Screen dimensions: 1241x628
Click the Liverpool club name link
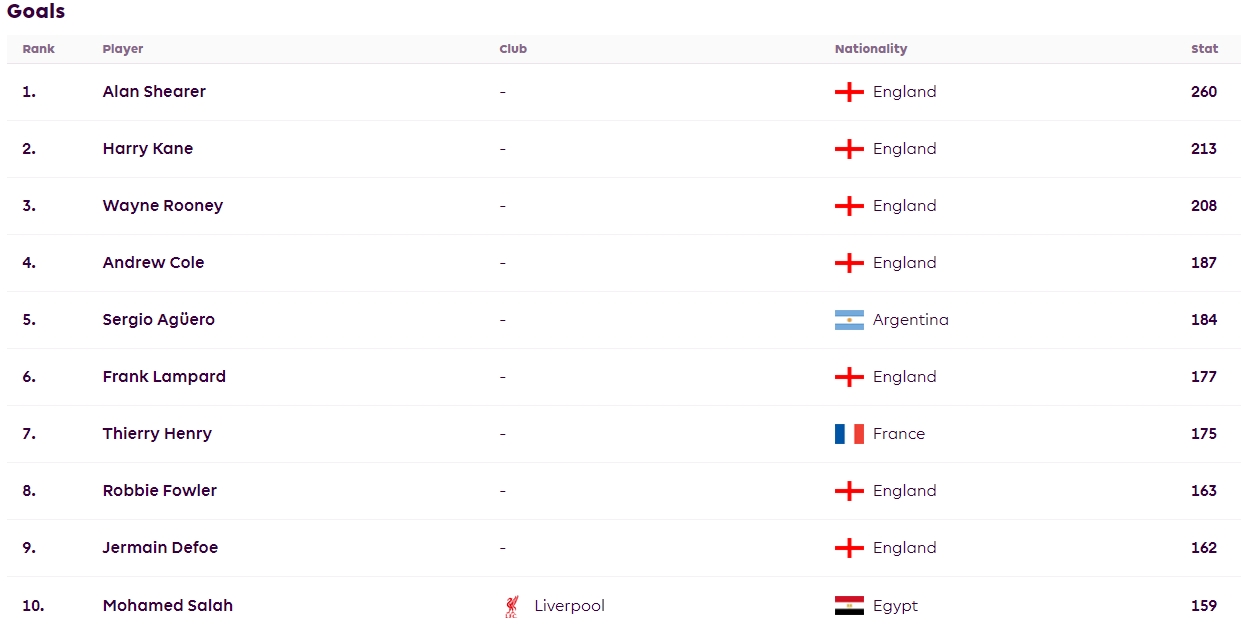(569, 606)
